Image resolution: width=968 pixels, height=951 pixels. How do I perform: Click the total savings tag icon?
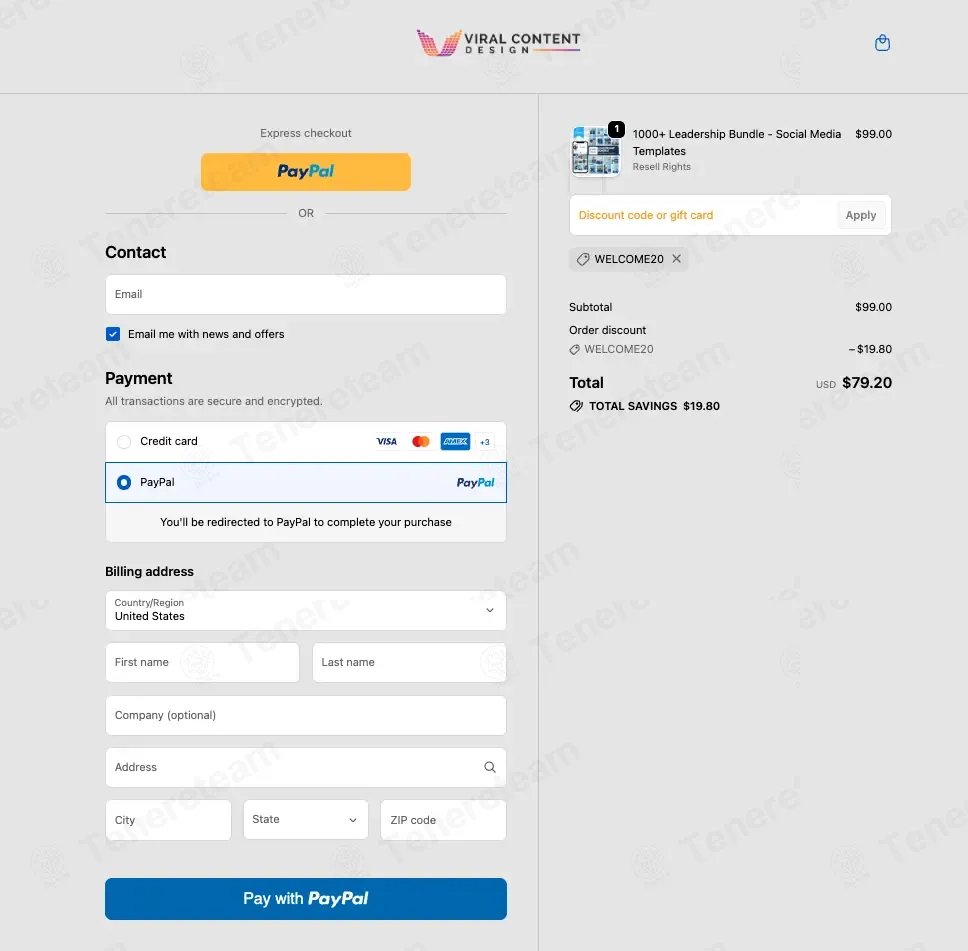click(x=576, y=406)
